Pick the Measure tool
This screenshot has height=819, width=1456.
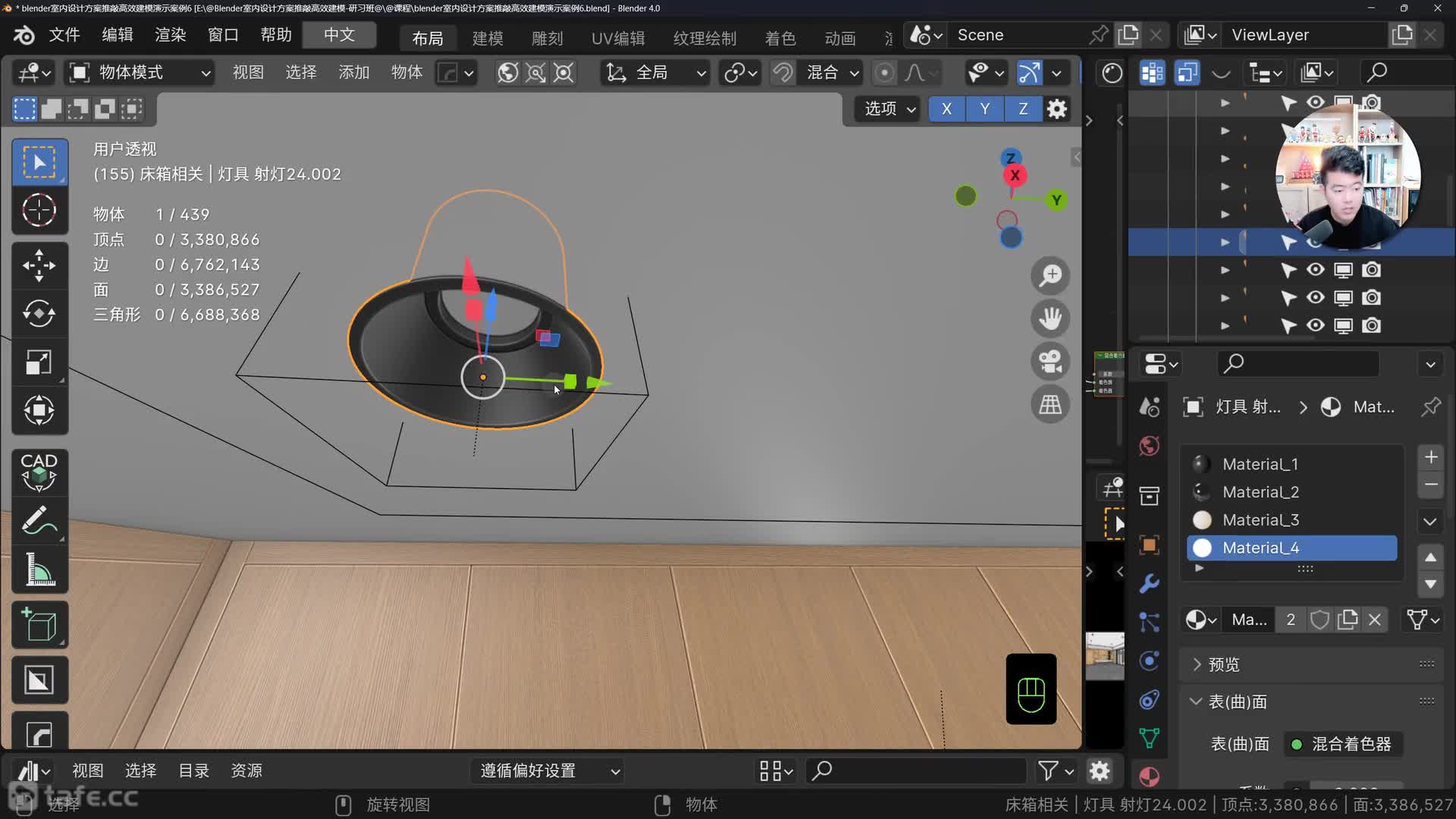39,570
